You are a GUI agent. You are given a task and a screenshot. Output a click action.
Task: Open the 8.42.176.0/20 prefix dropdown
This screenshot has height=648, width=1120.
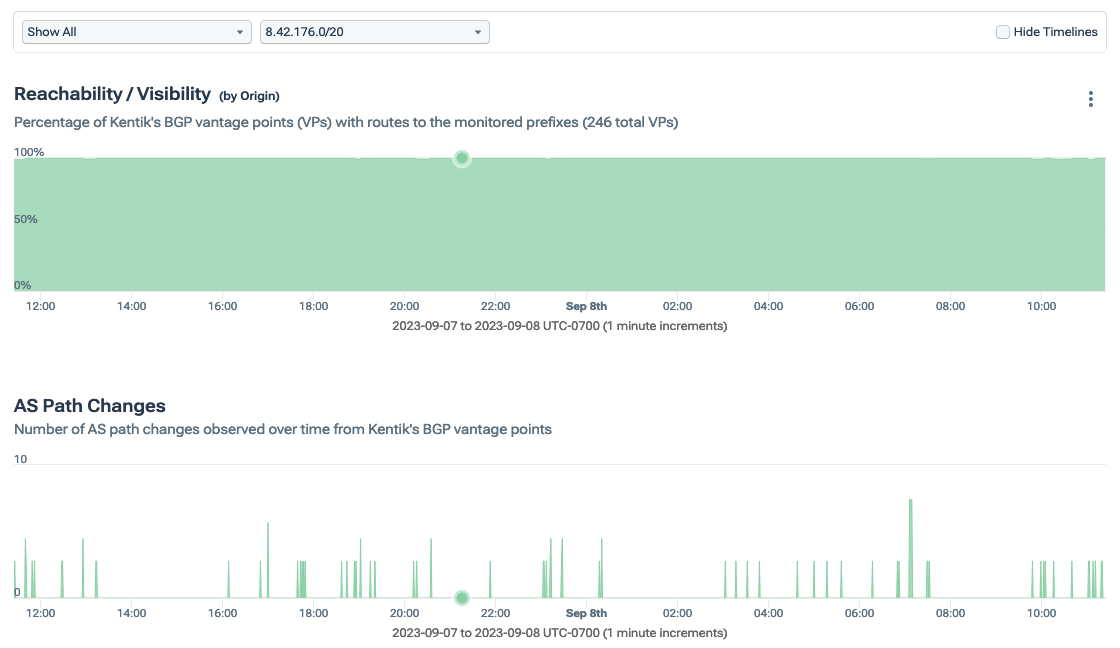point(374,32)
